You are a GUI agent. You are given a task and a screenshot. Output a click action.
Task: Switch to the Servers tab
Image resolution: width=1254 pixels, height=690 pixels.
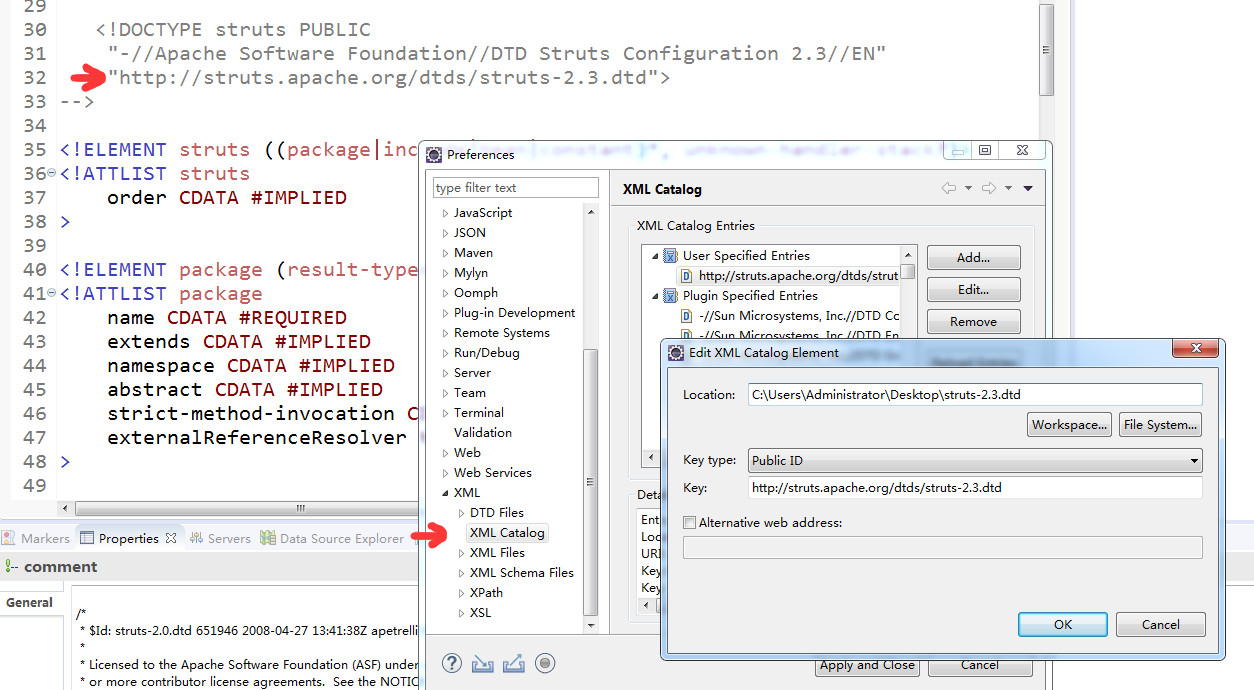point(221,538)
